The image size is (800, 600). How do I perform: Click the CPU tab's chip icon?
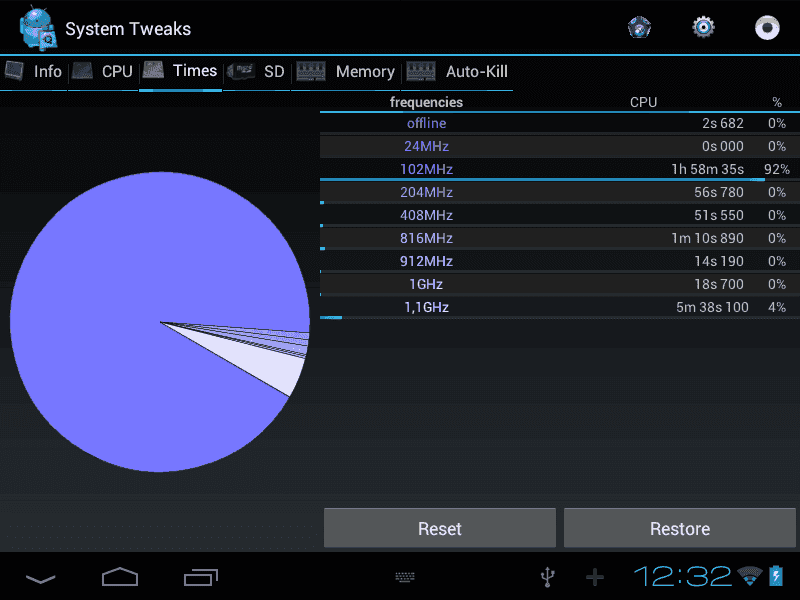point(82,70)
